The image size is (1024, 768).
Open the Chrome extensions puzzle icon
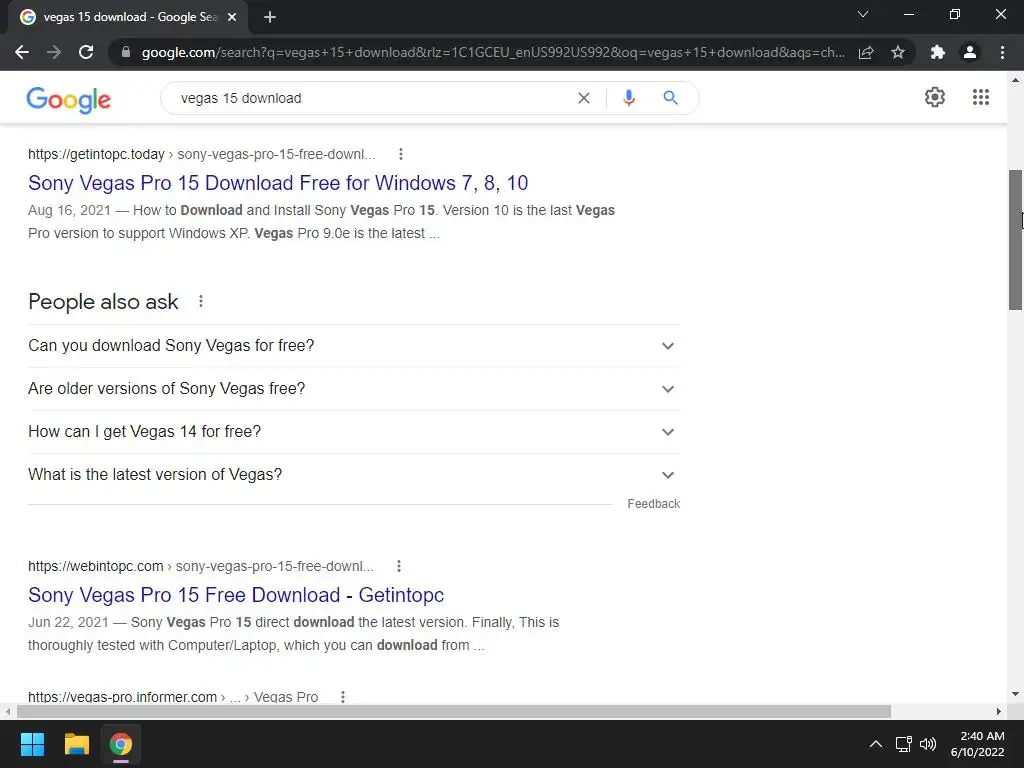[x=938, y=52]
